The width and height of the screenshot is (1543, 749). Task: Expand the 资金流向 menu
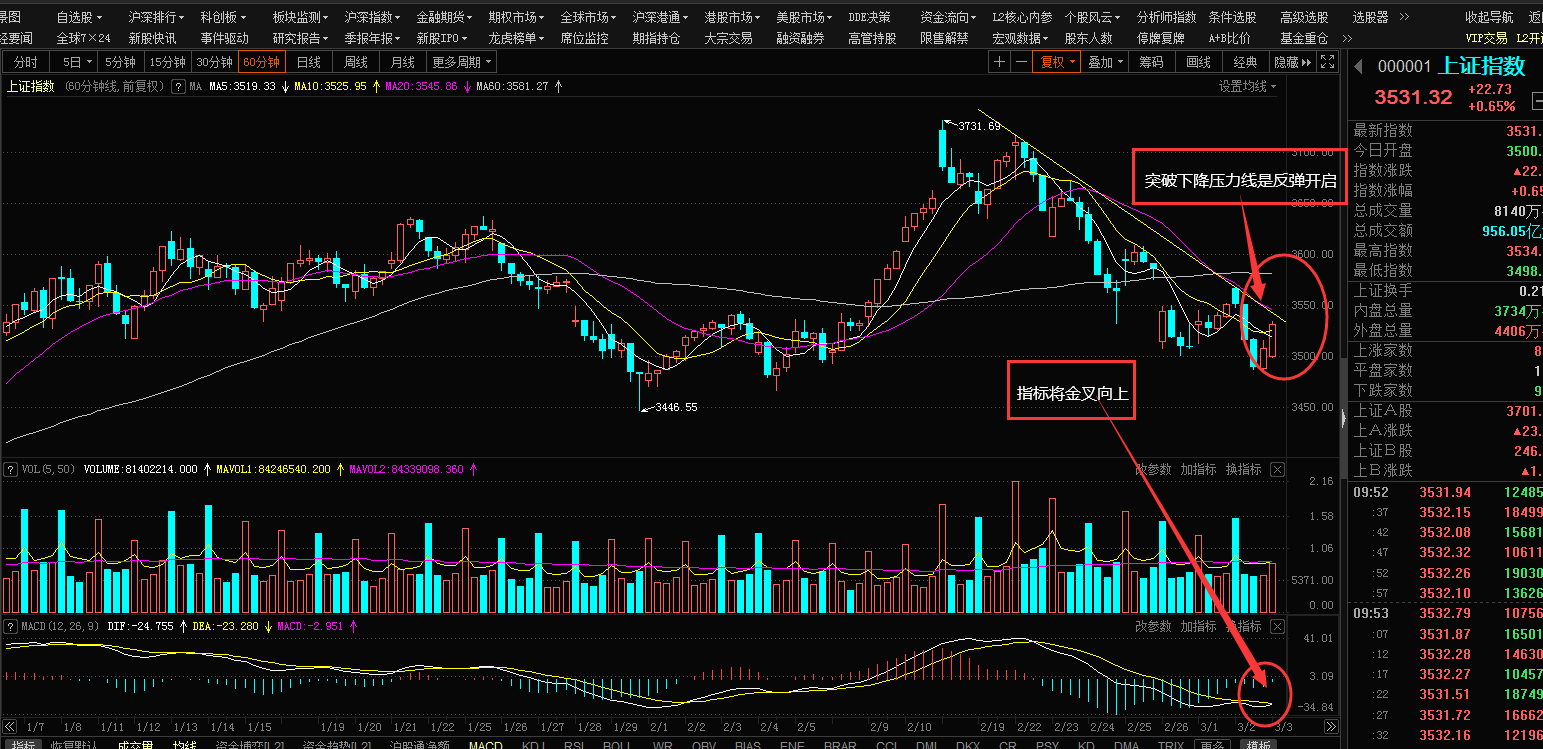[x=948, y=18]
